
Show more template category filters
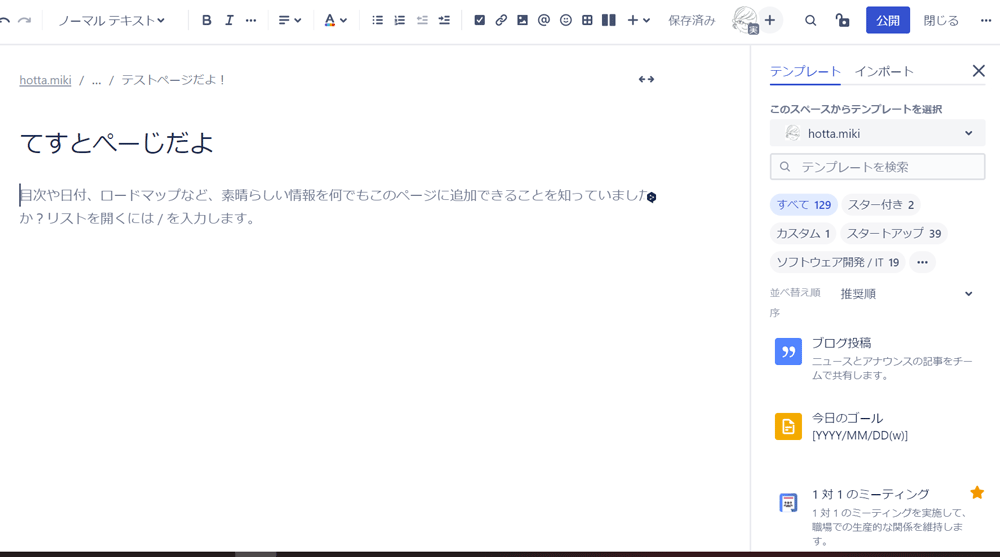pos(922,262)
